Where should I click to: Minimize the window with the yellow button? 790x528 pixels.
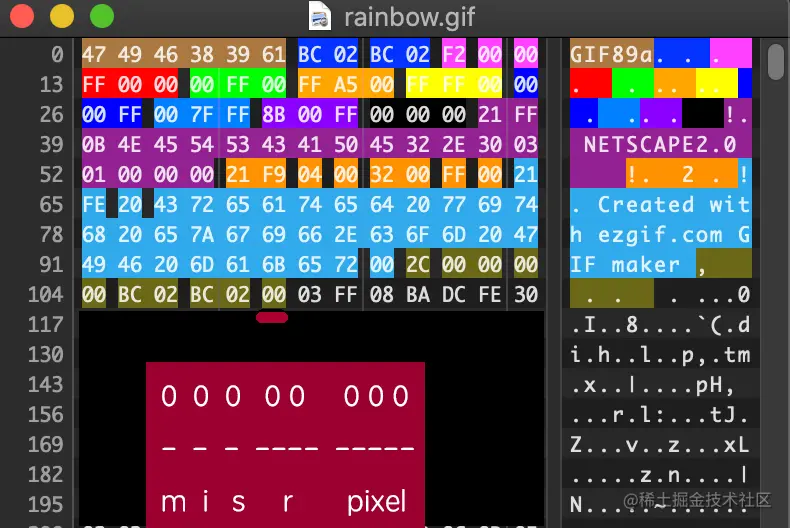pyautogui.click(x=62, y=16)
